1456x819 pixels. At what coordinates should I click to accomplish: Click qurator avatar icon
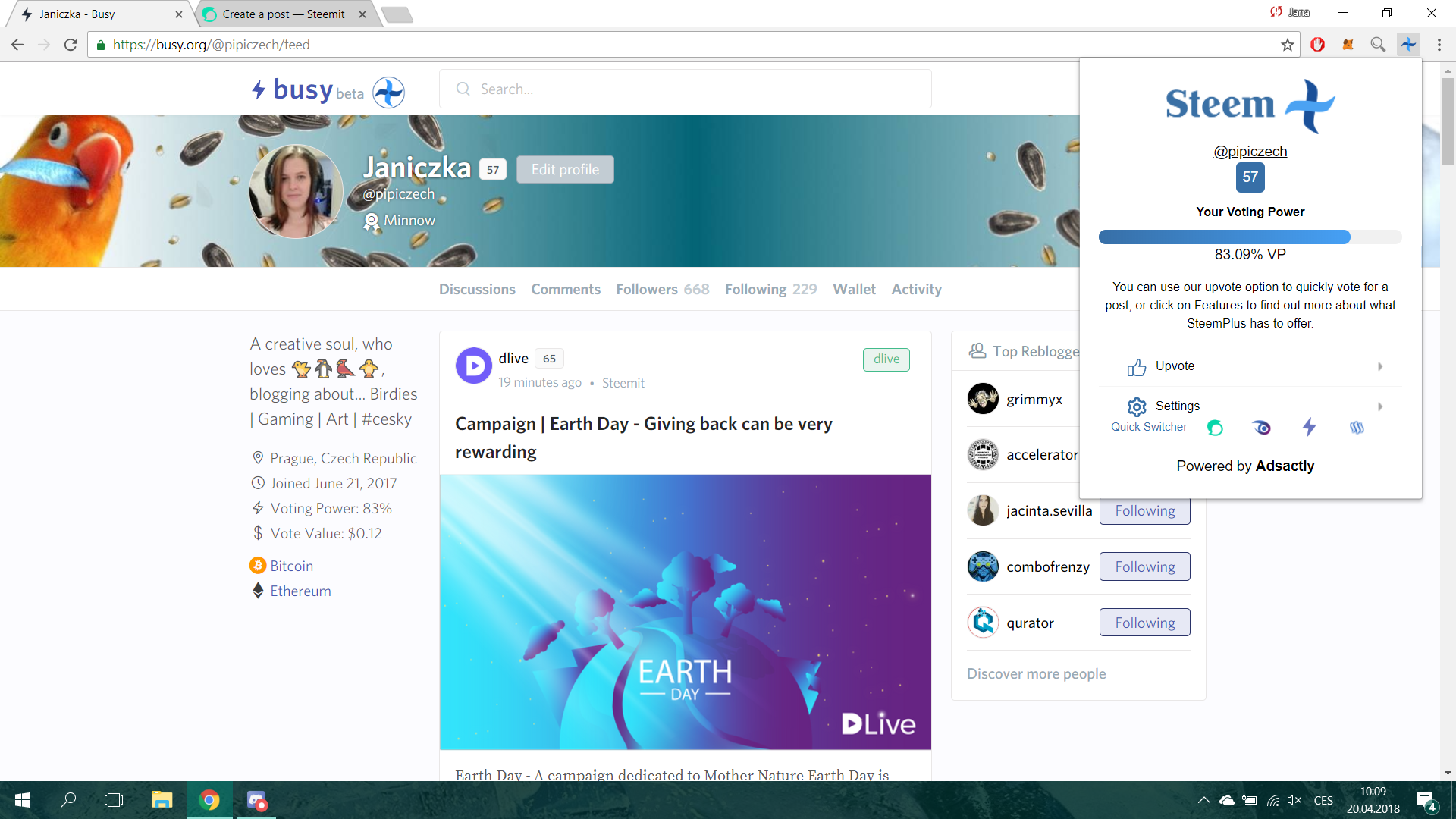click(983, 623)
